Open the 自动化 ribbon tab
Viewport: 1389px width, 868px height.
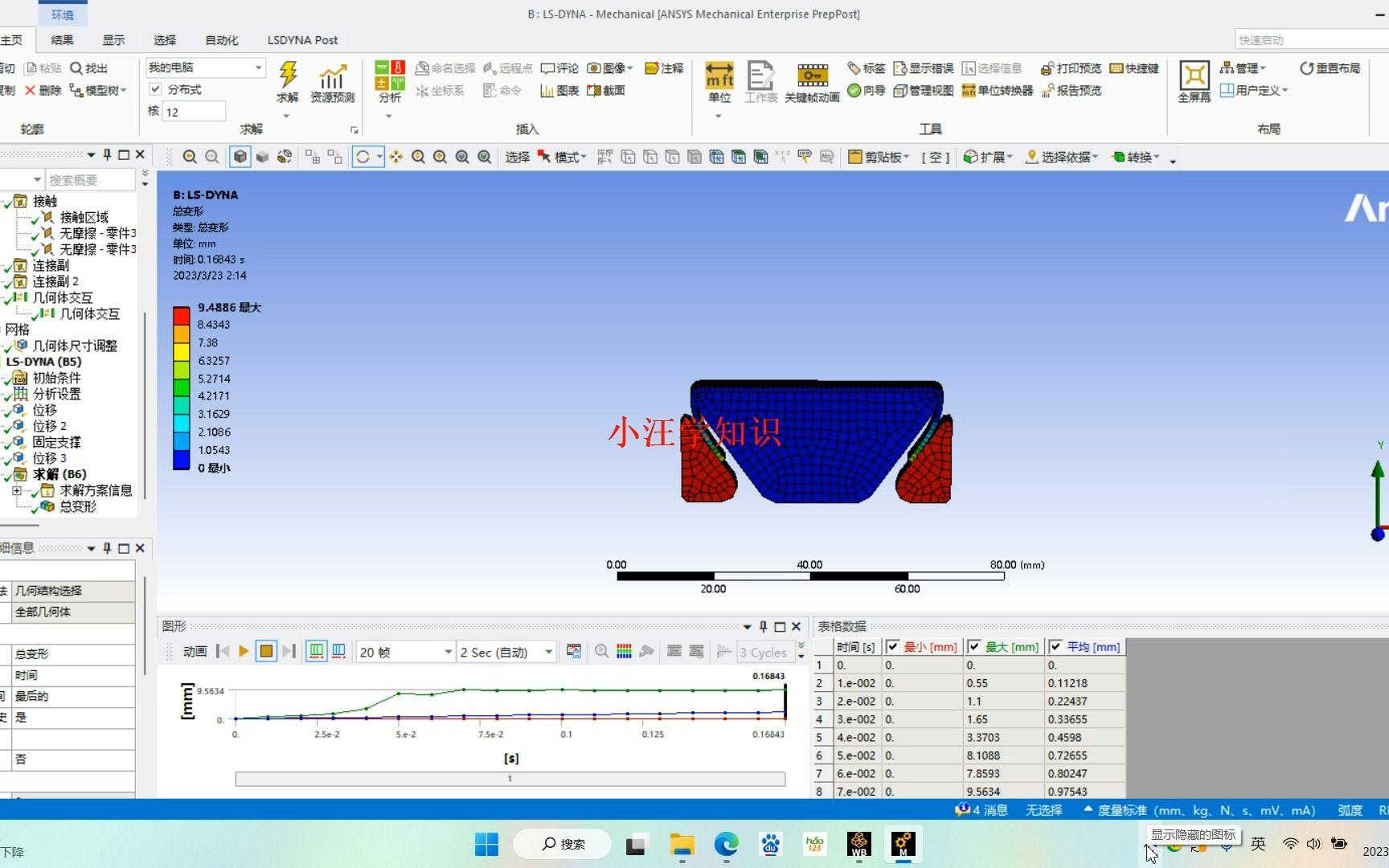coord(222,39)
